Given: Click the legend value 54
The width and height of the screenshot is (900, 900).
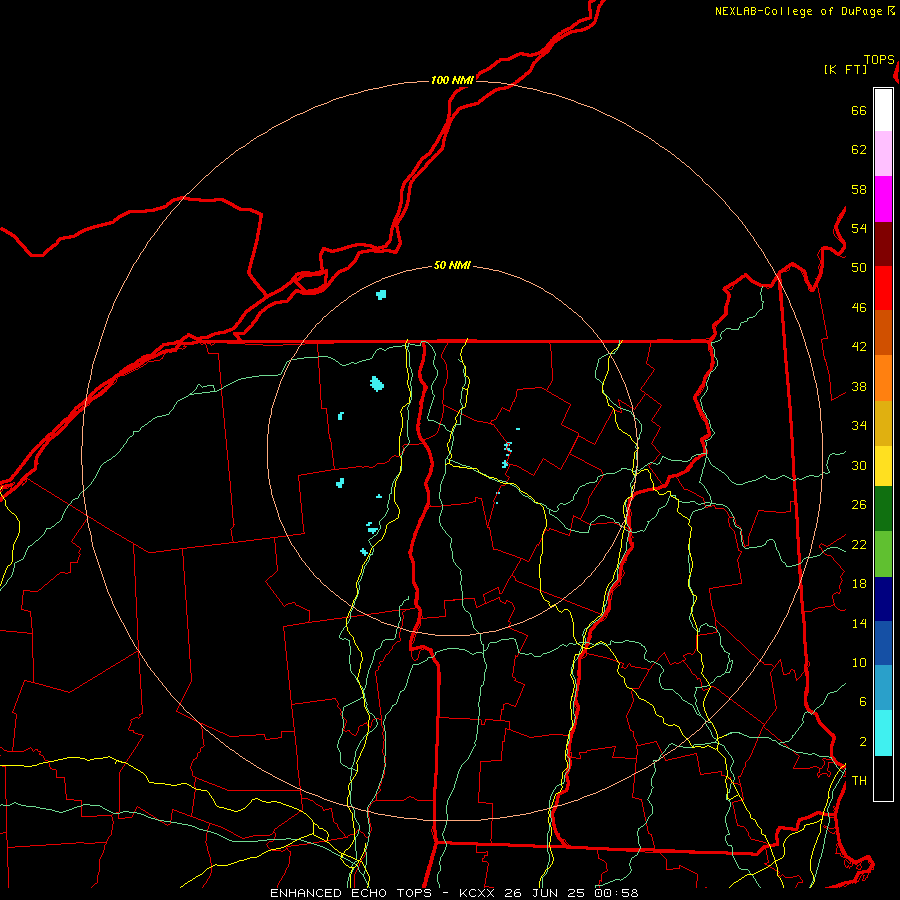Looking at the screenshot, I should click(x=859, y=228).
